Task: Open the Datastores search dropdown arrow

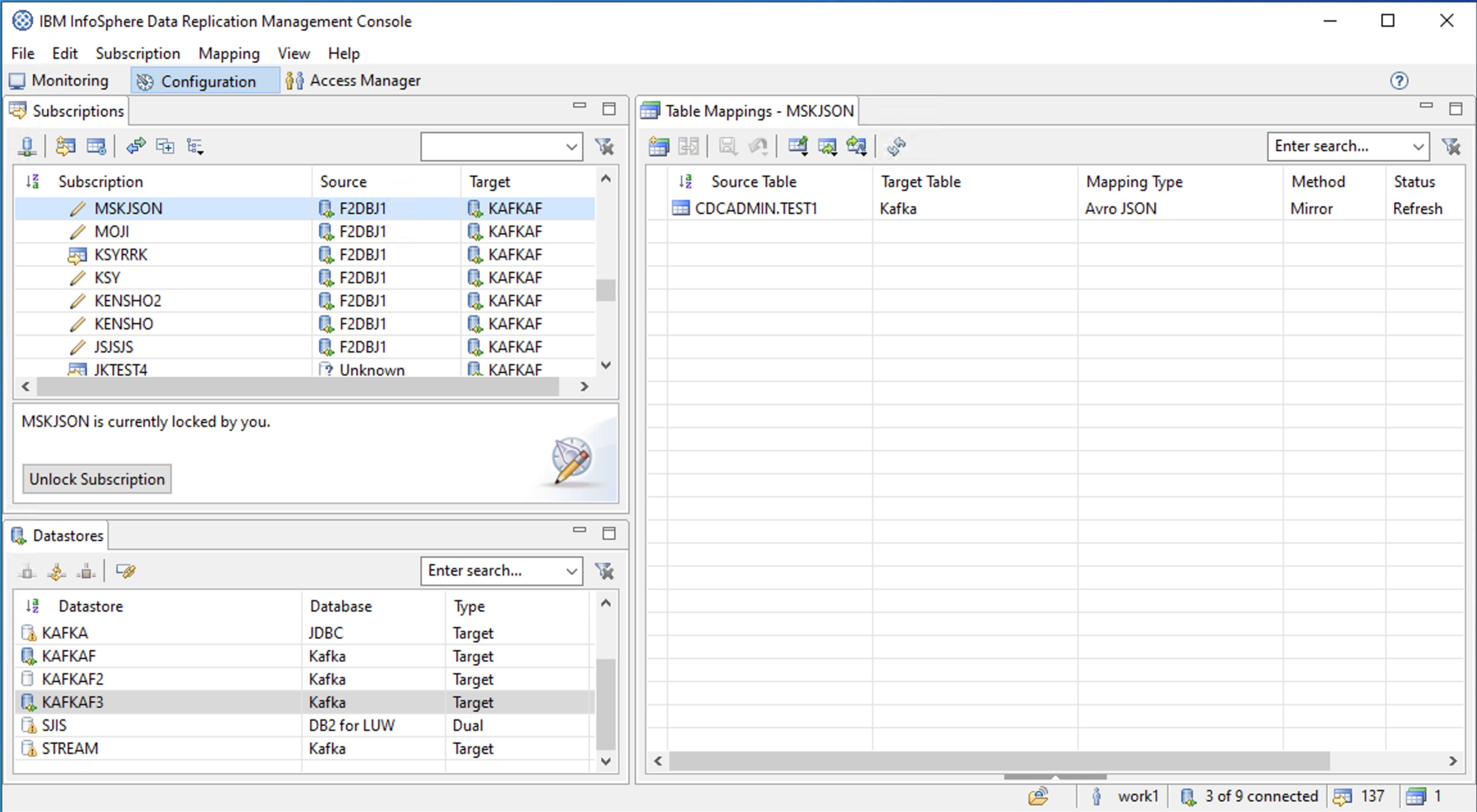Action: click(571, 571)
